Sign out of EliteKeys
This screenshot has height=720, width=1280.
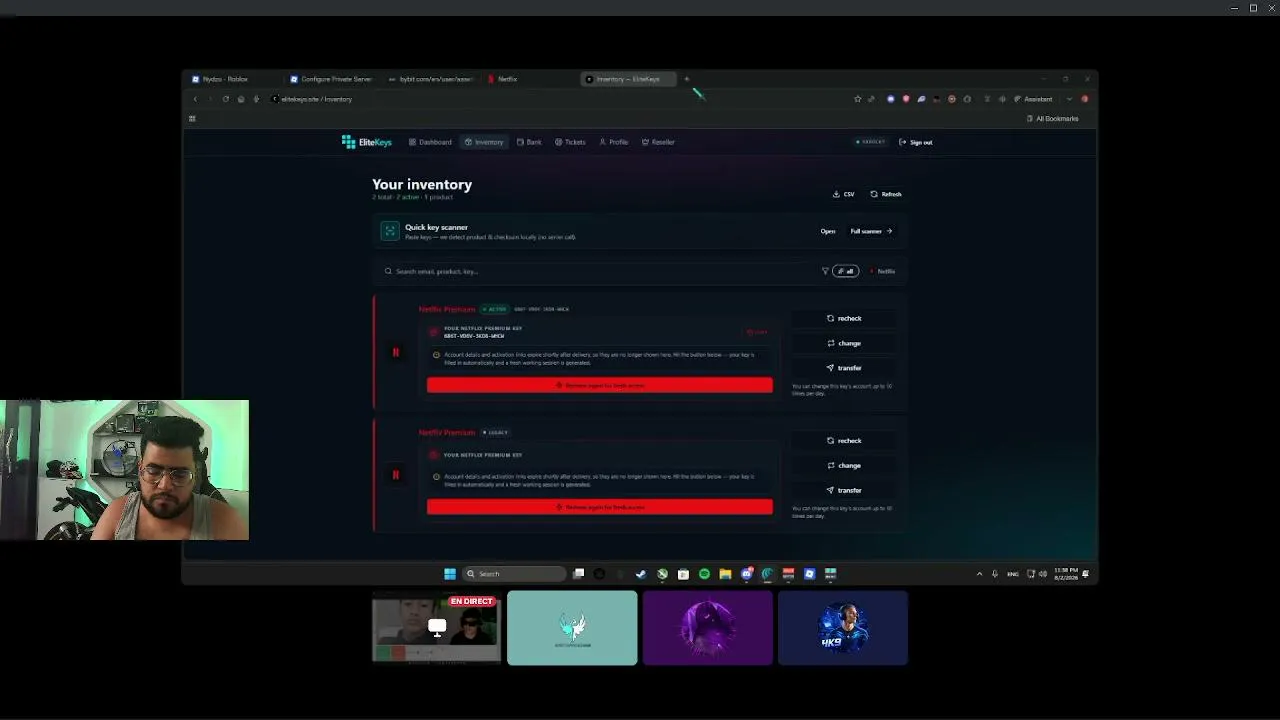(916, 142)
